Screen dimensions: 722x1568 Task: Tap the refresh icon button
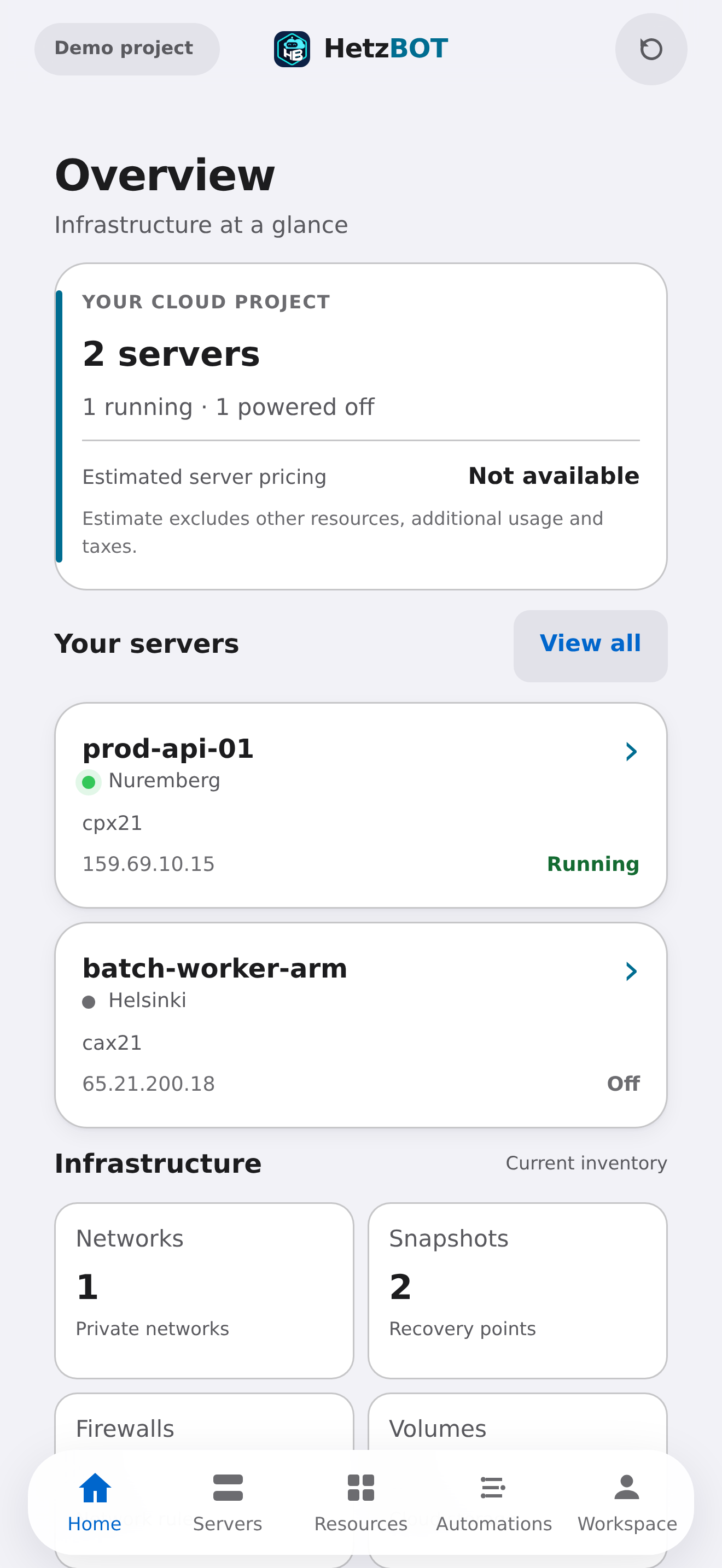[x=651, y=49]
